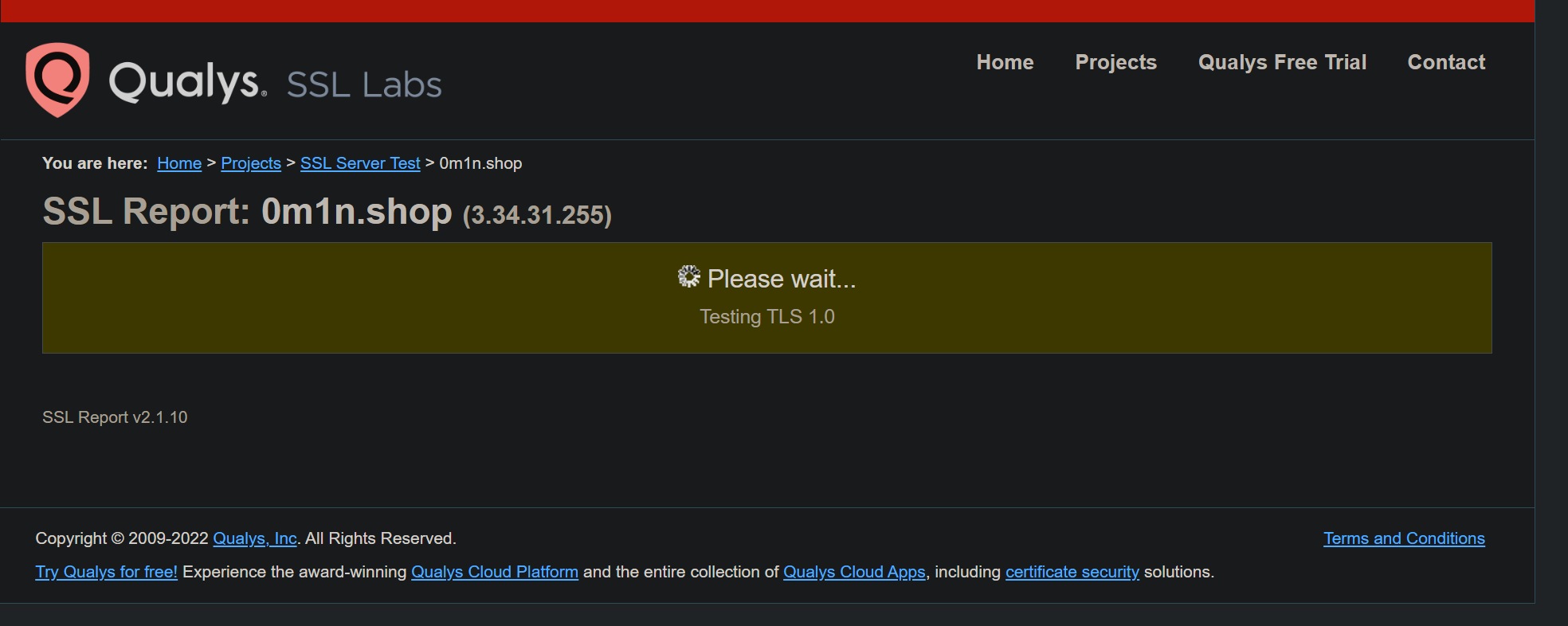Click the 'Testing TLS 1.0' progress text

[x=767, y=317]
